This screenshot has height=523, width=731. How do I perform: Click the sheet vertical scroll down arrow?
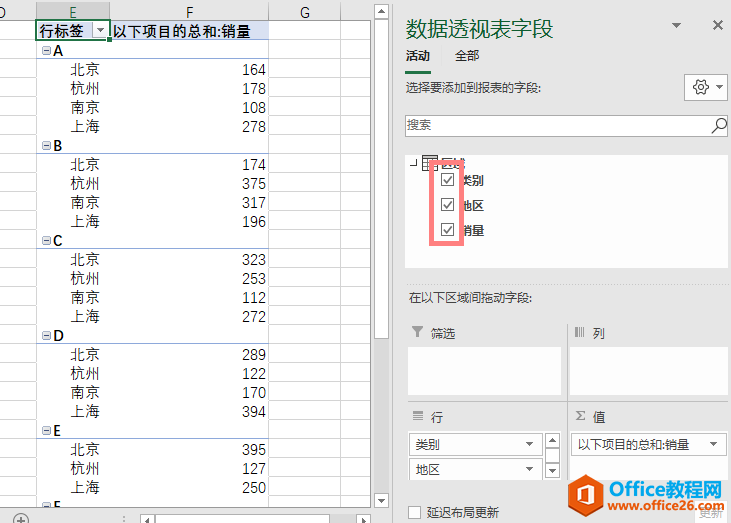pos(381,501)
